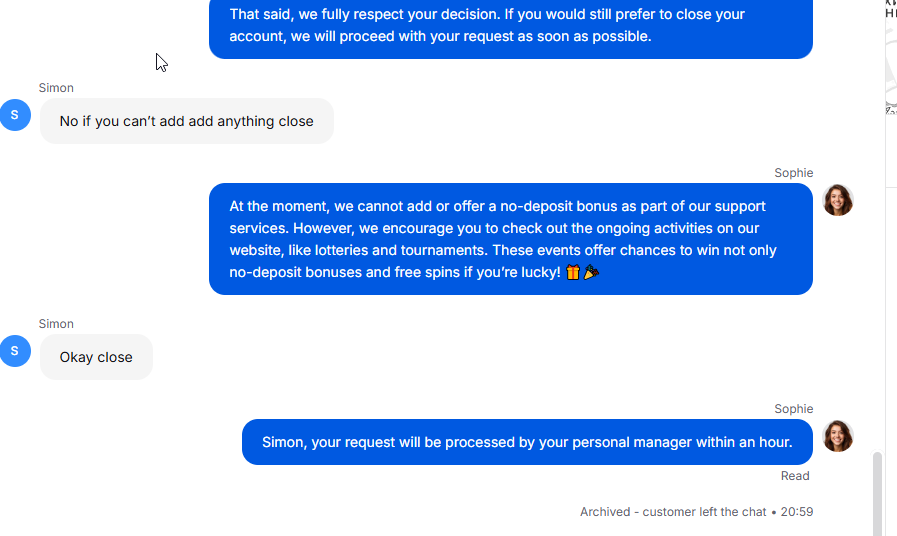This screenshot has width=897, height=536.
Task: Click the 20:59 timestamp
Action: [x=797, y=512]
